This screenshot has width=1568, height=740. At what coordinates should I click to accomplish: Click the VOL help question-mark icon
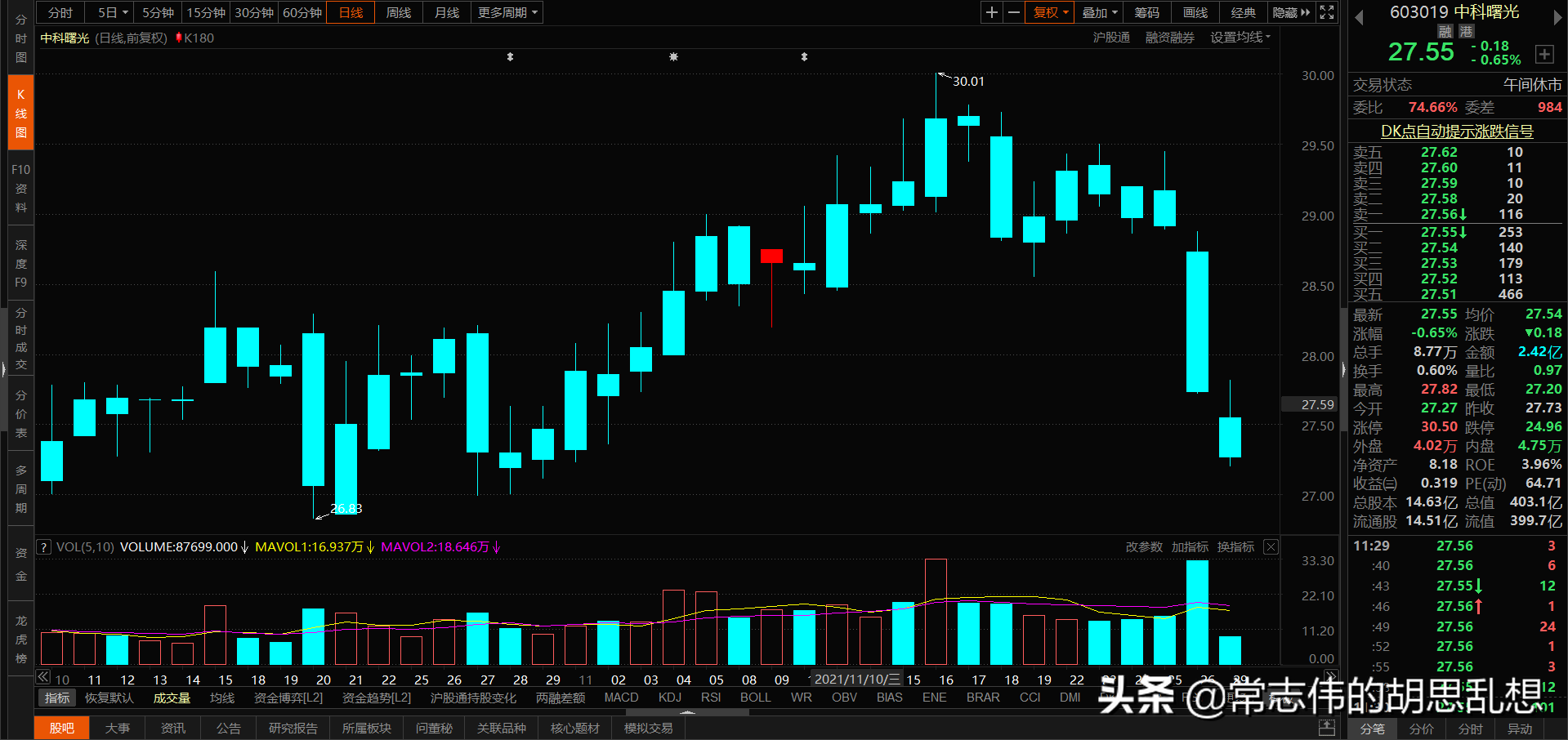pos(42,546)
